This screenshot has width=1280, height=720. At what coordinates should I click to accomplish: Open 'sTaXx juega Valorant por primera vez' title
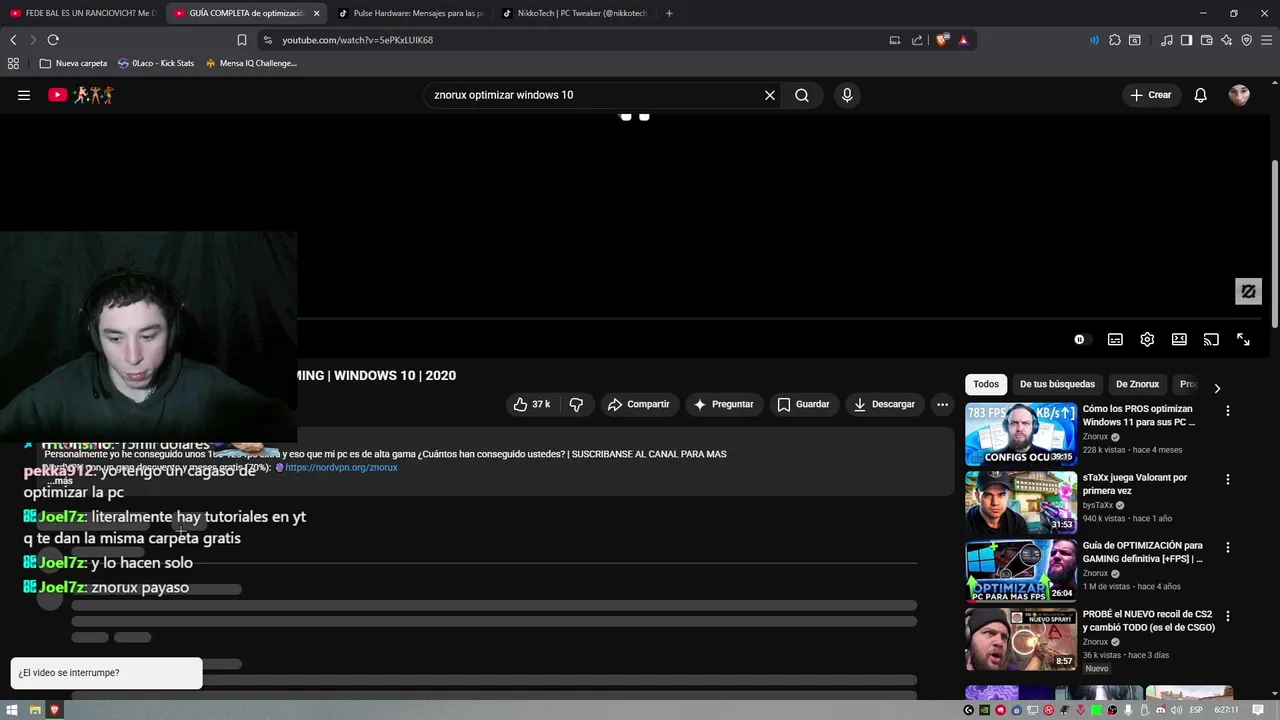(x=1134, y=484)
